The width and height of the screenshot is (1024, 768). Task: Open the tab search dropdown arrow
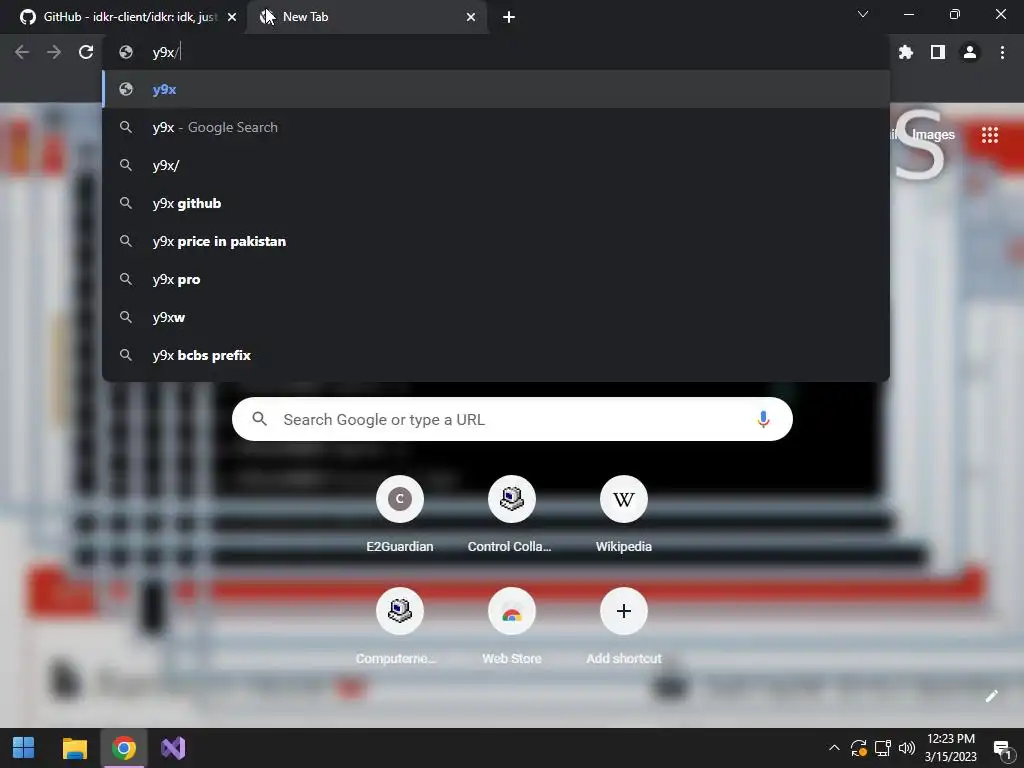point(863,14)
